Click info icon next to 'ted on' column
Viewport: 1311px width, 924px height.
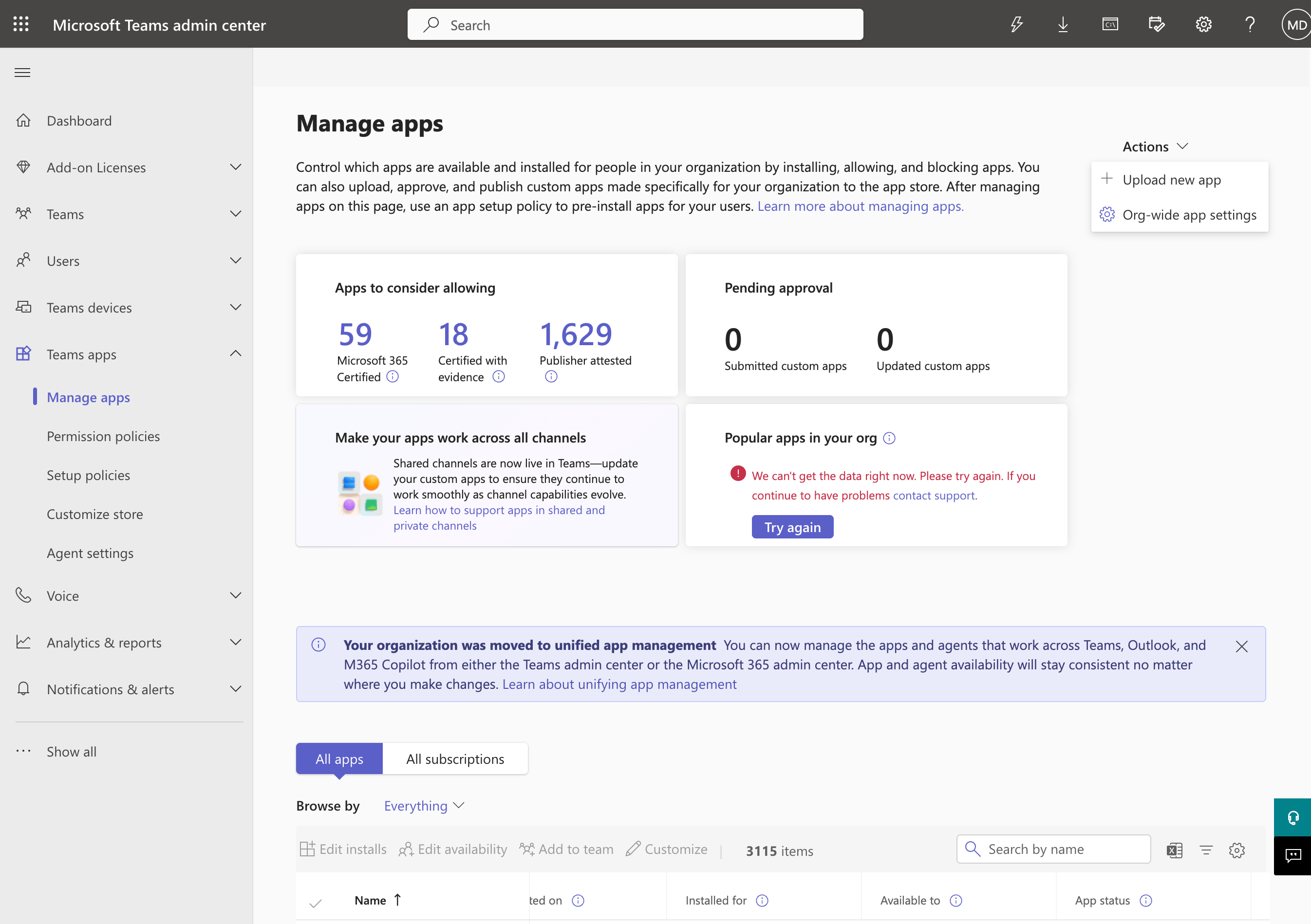pos(578,900)
